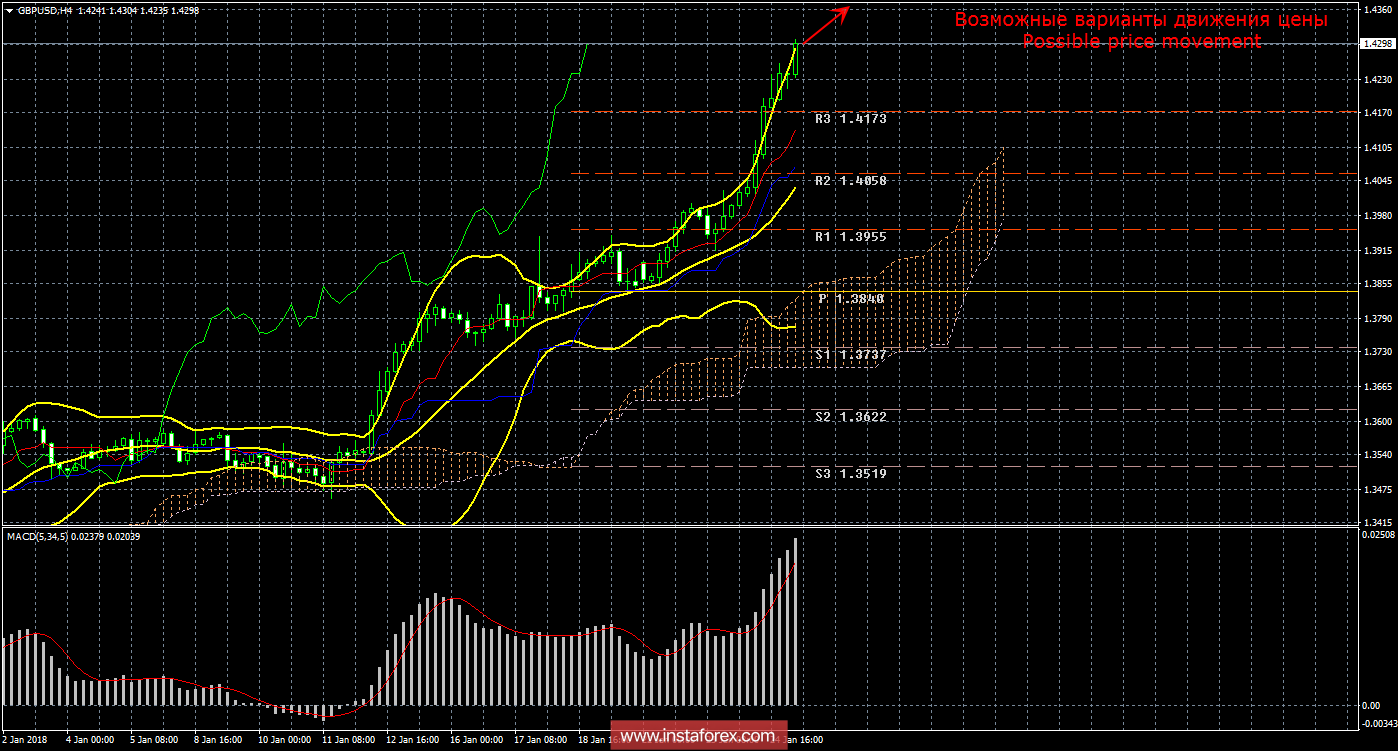Click the current price tag 1.4298
The image size is (1398, 751).
[x=1377, y=44]
